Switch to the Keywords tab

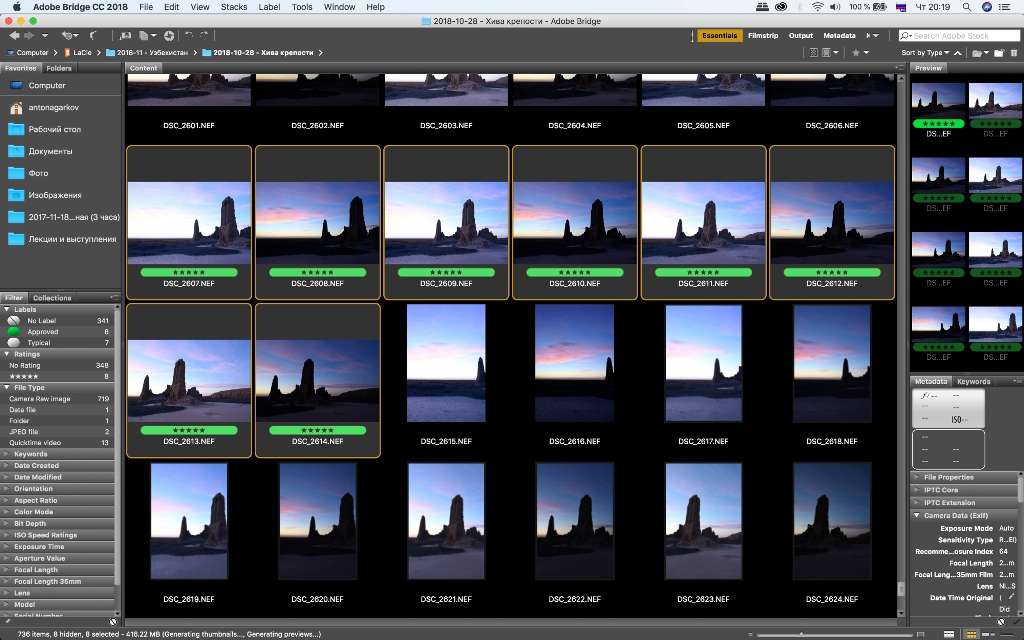click(x=974, y=381)
